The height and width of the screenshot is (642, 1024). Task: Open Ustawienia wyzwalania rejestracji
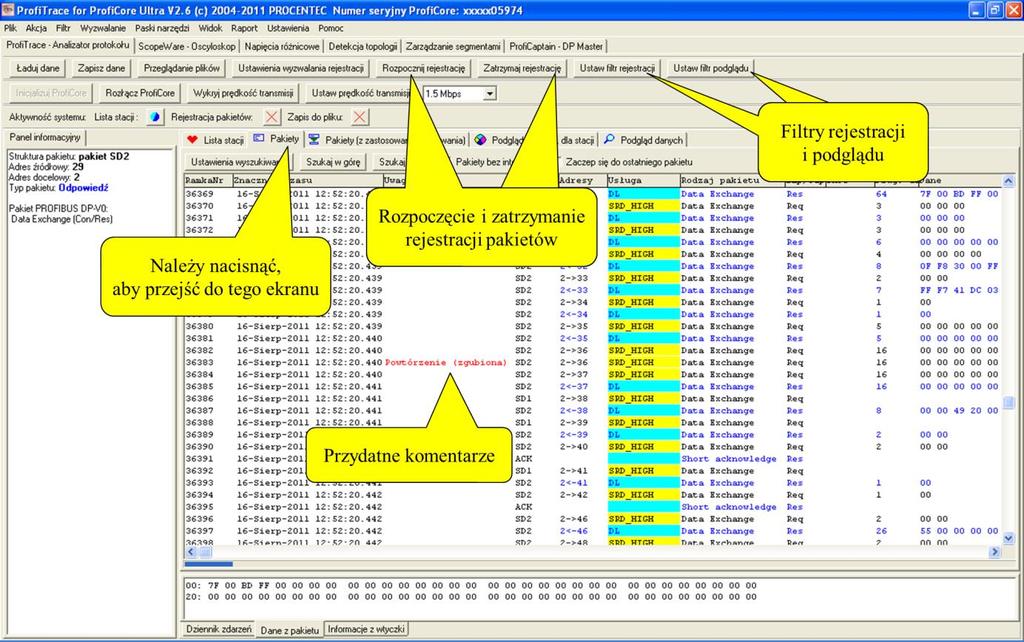[300, 68]
